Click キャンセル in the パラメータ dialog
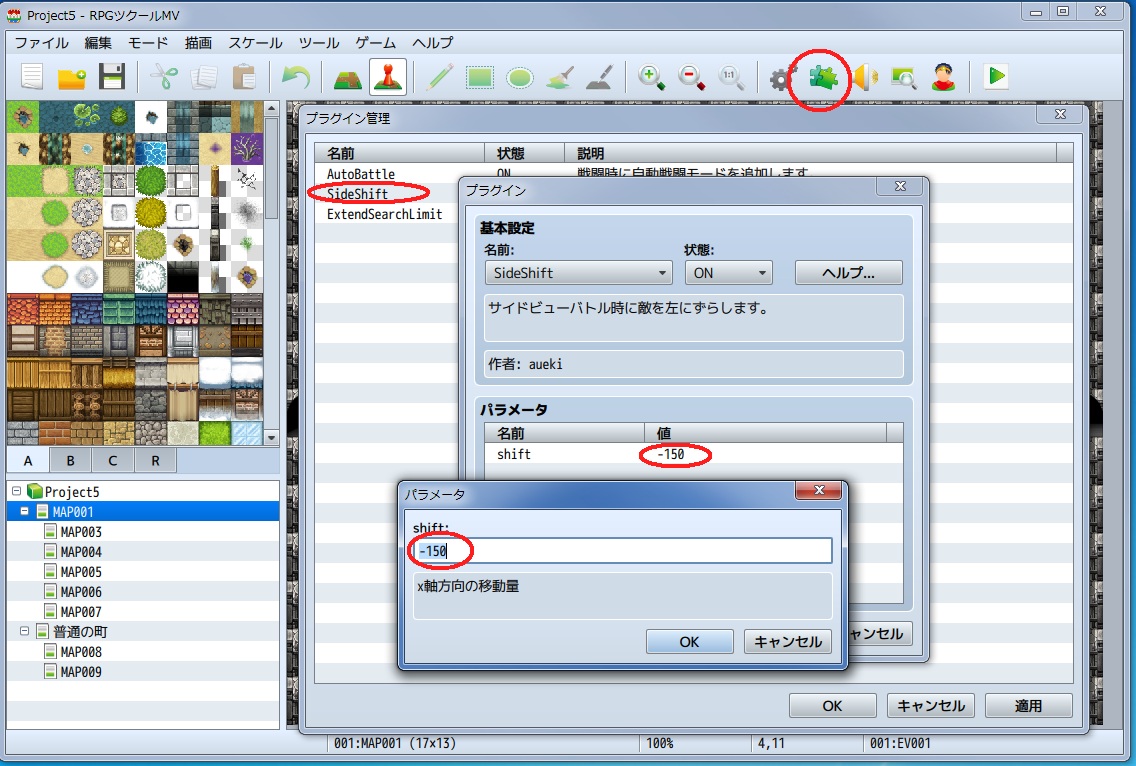Screen dimensions: 1136x766 point(788,641)
